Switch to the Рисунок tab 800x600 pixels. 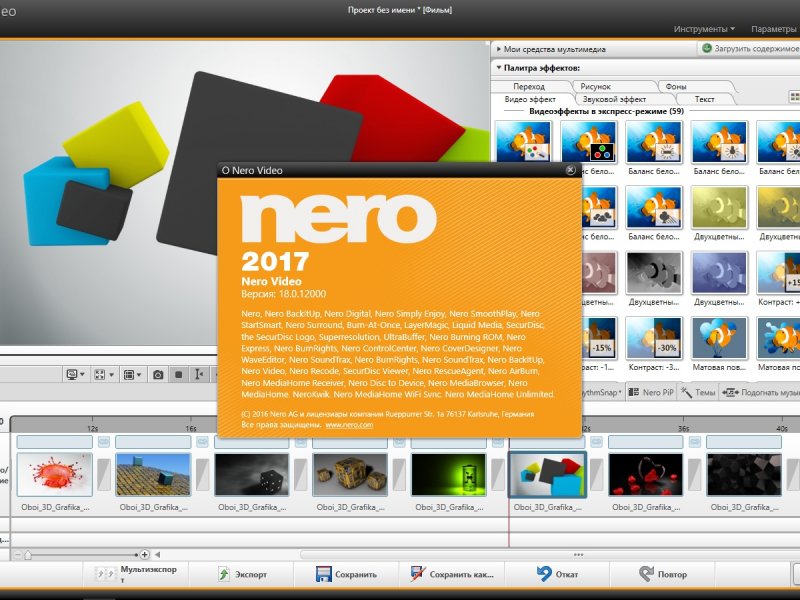click(596, 86)
